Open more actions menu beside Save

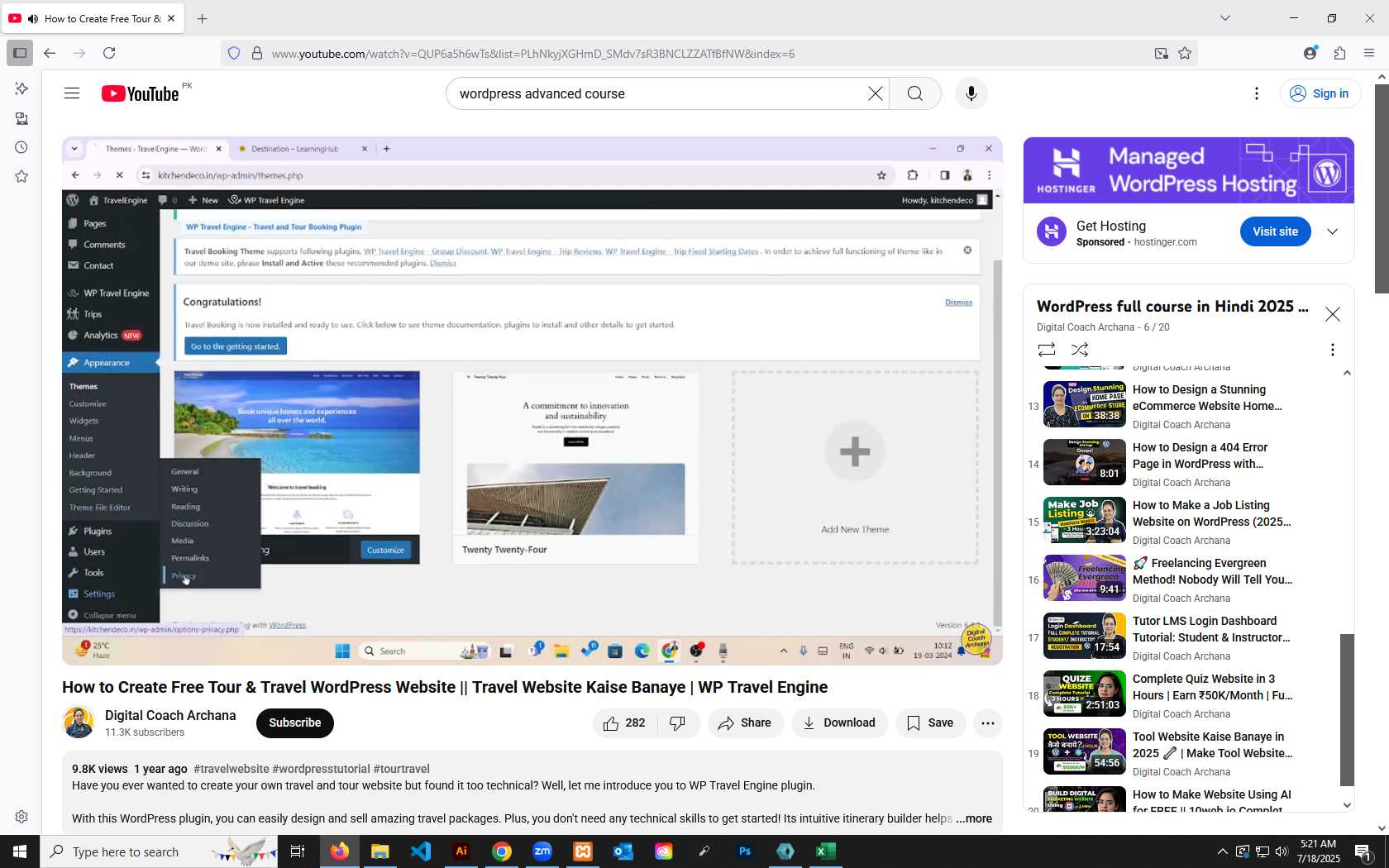click(987, 723)
